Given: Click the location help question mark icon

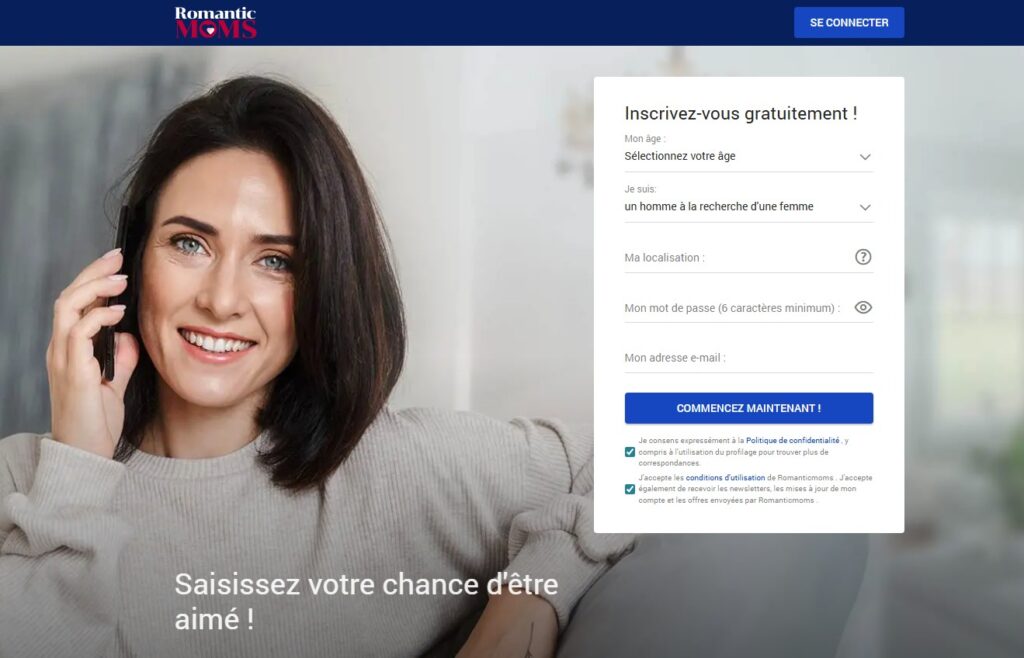Looking at the screenshot, I should click(863, 257).
